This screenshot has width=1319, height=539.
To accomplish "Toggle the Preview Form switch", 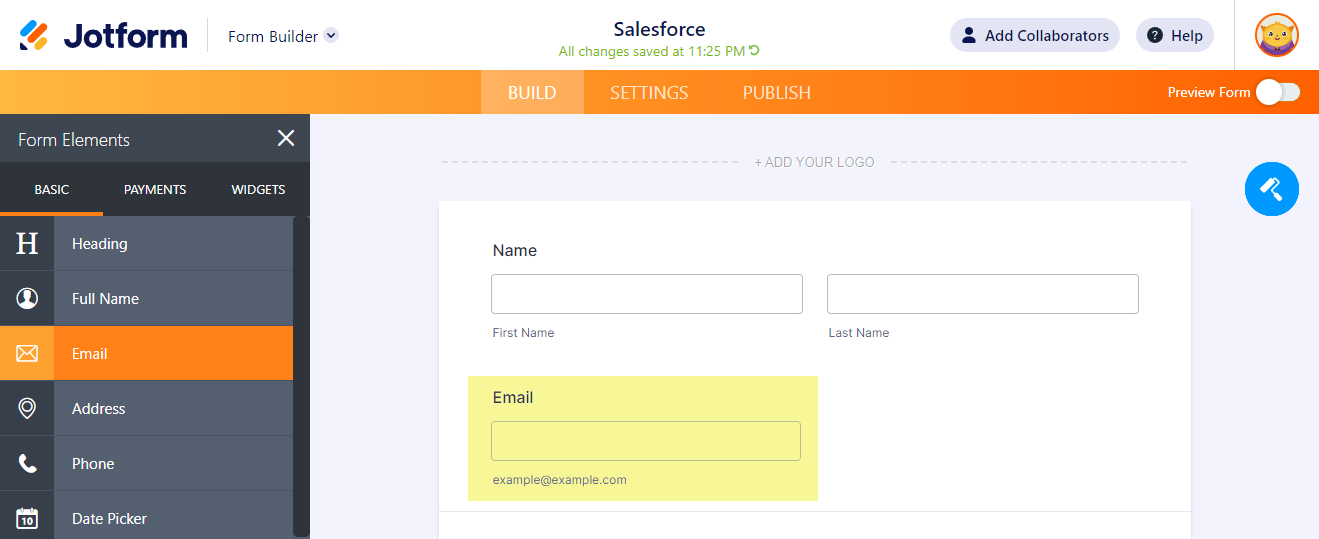I will click(x=1277, y=92).
